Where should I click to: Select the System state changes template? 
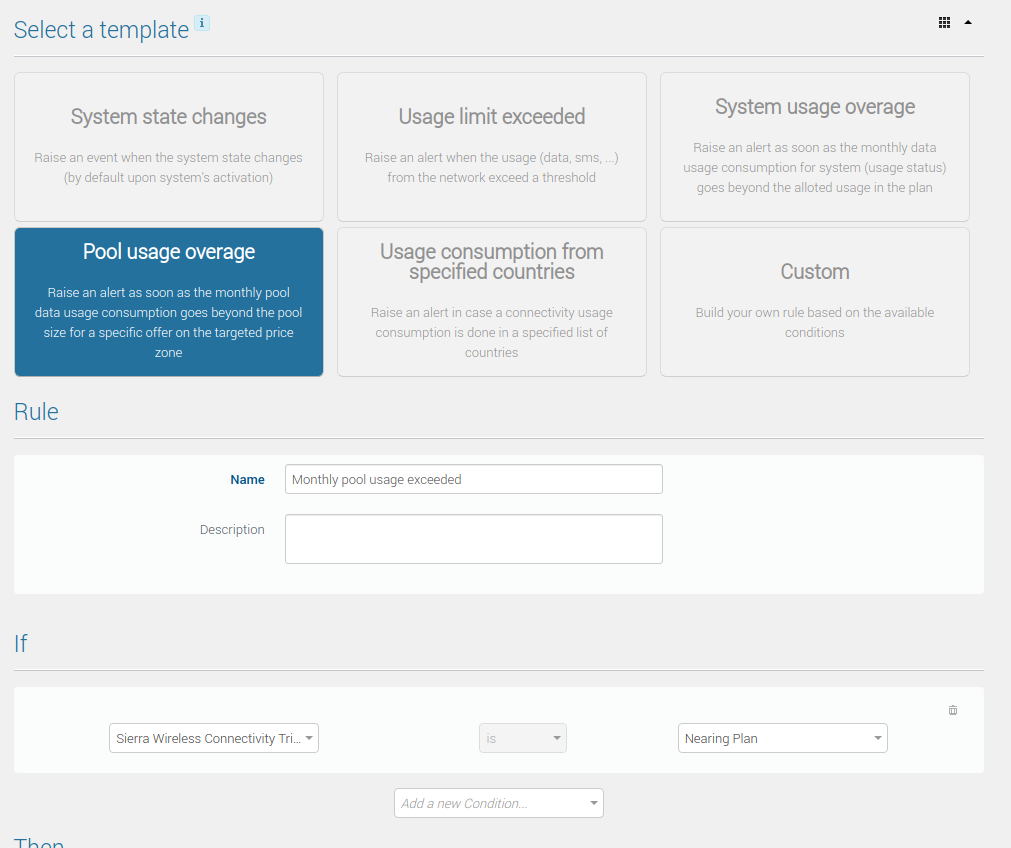[x=169, y=146]
